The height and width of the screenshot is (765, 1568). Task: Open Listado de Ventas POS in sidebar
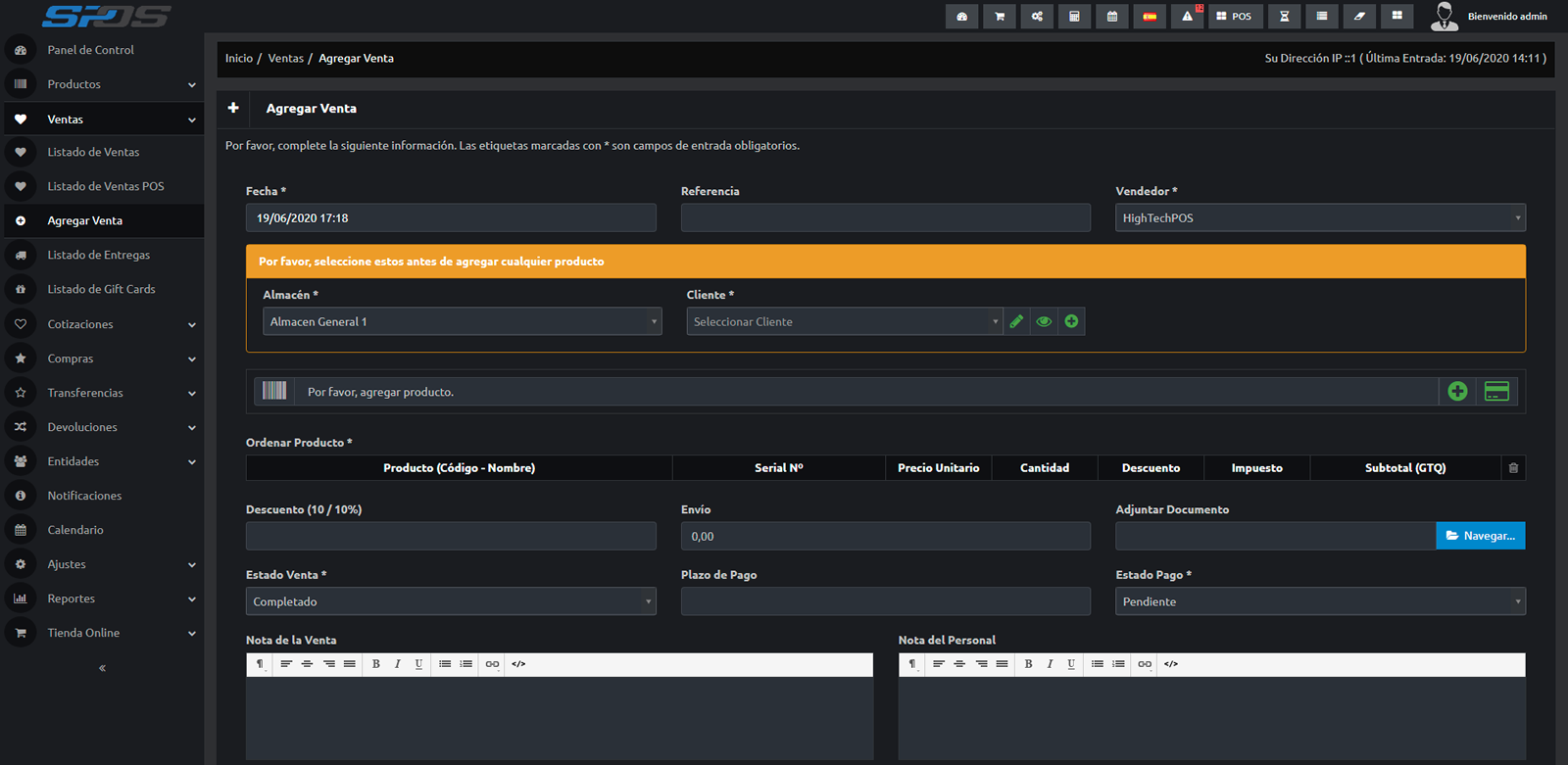[106, 186]
